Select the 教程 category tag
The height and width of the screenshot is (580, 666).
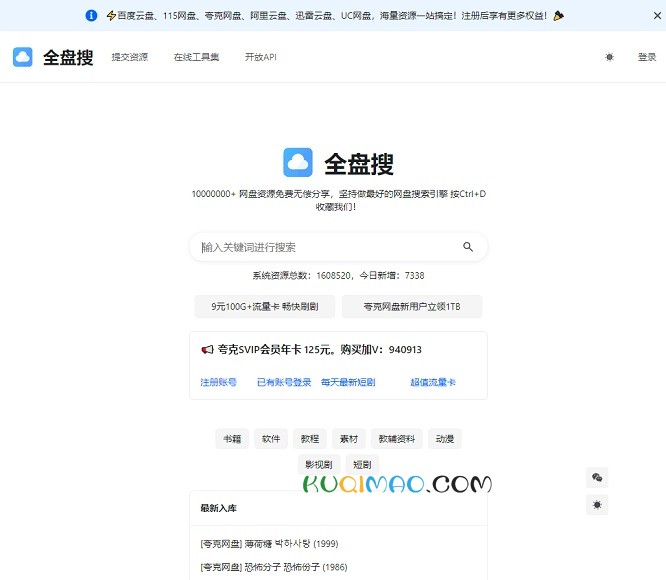click(310, 439)
